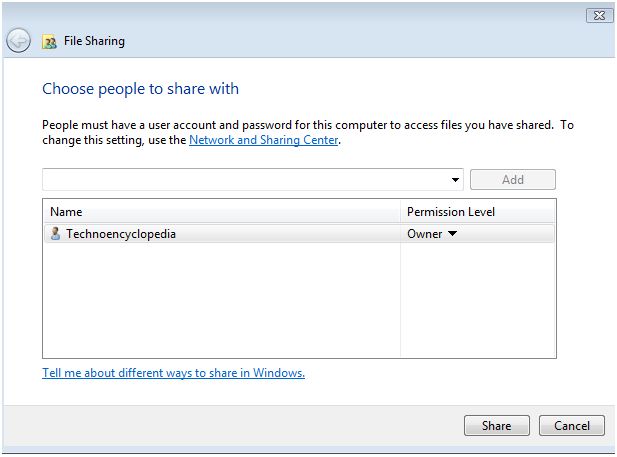Close the File Sharing window
Image resolution: width=617 pixels, height=457 pixels.
pos(599,15)
